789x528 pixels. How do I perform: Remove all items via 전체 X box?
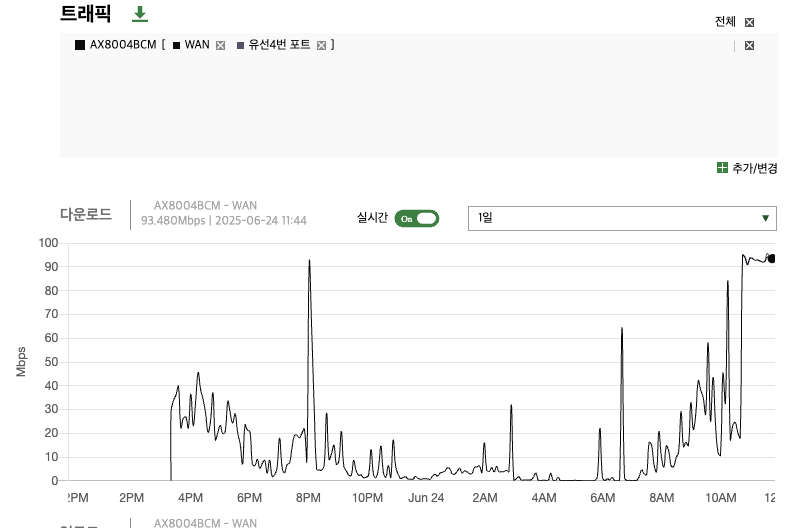click(x=749, y=22)
